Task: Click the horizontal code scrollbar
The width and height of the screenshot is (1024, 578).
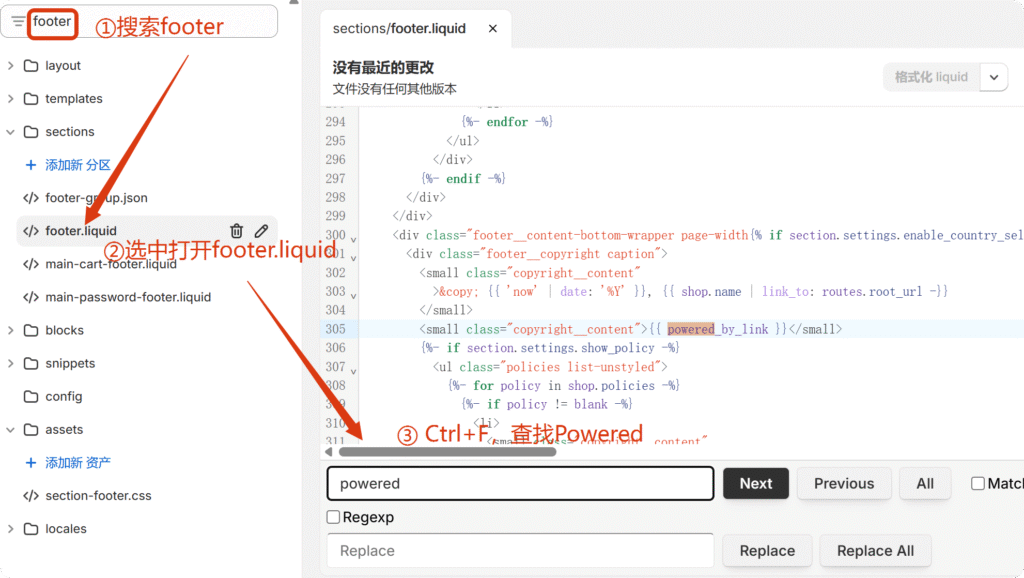Action: [x=447, y=452]
